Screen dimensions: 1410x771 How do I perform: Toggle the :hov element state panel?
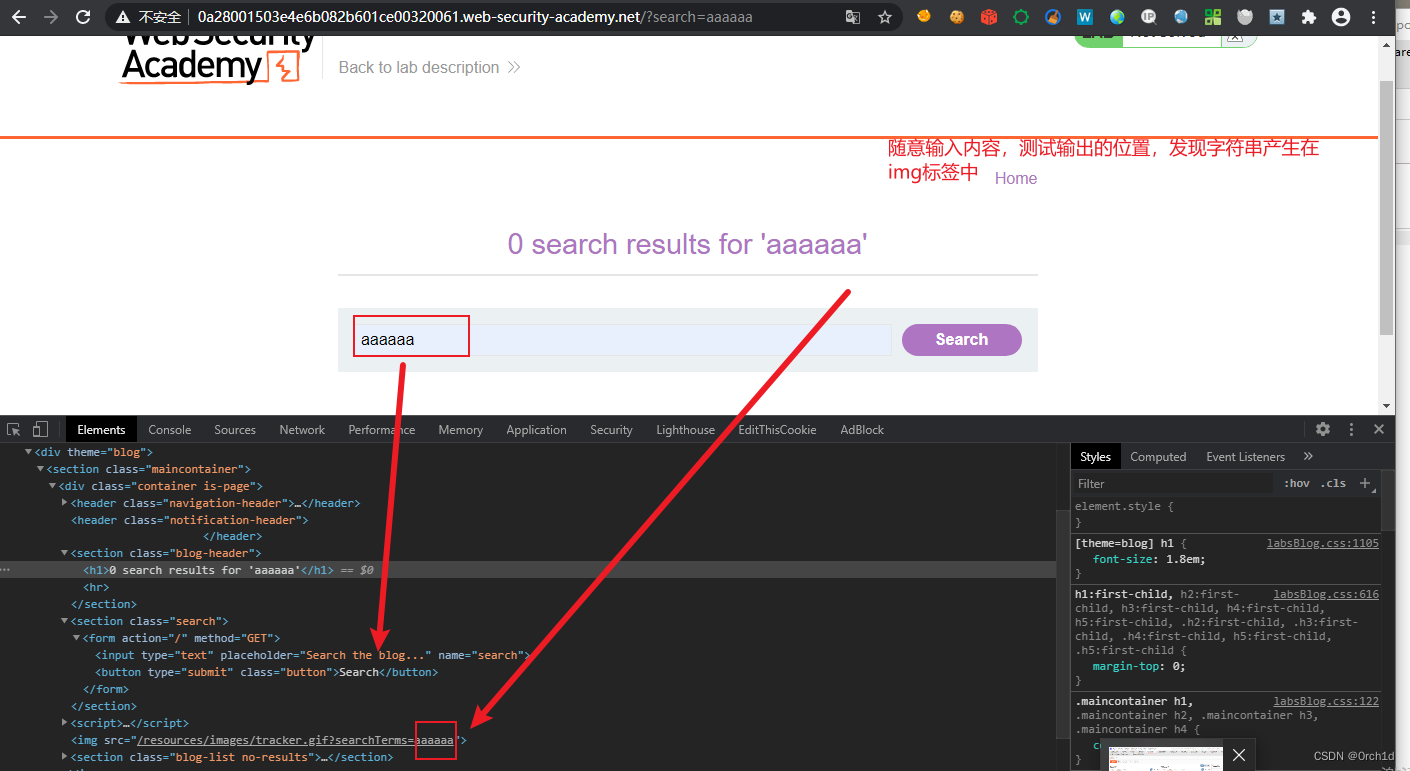coord(1297,483)
